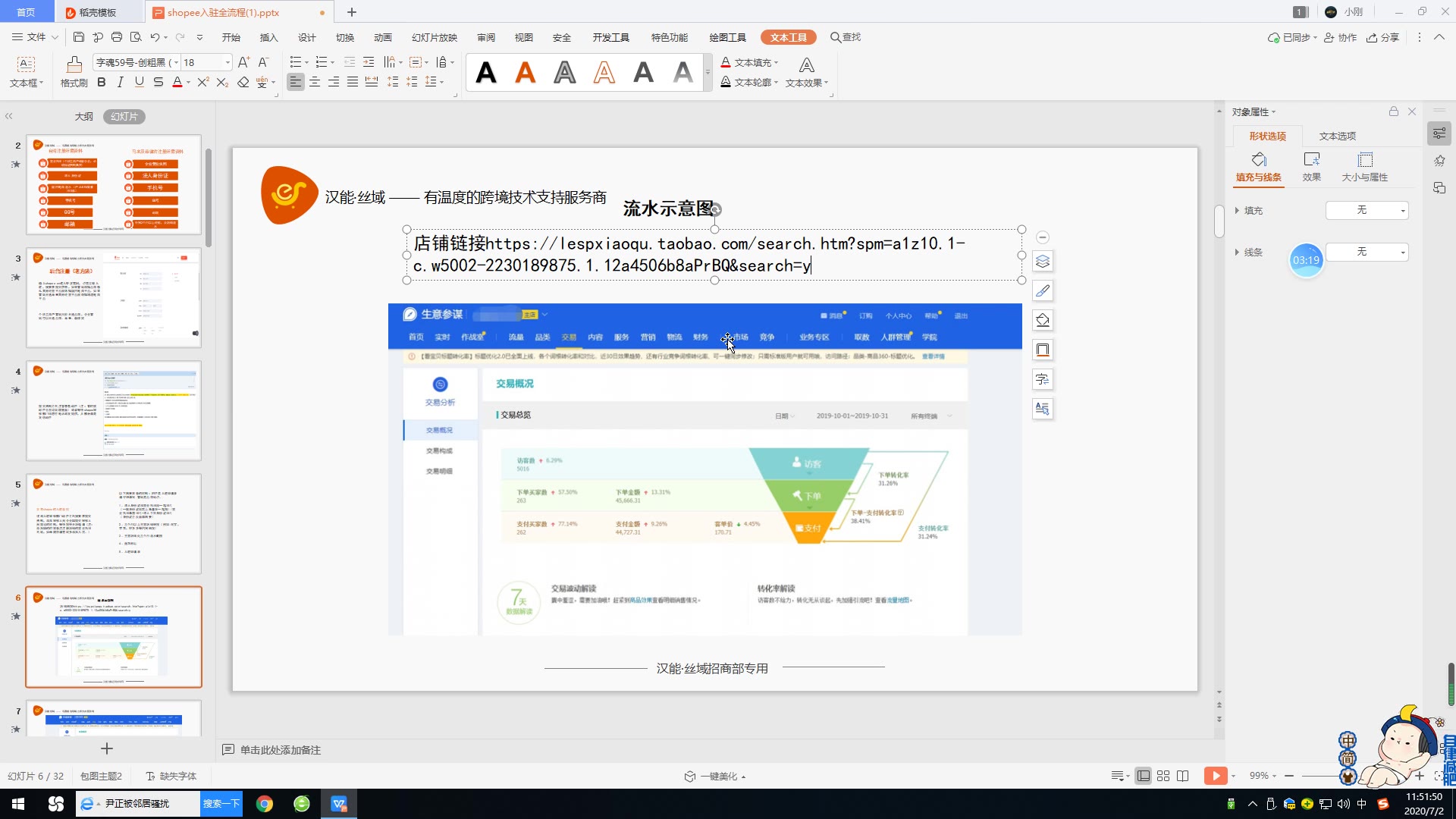1456x819 pixels.
Task: Click 缺失字体 in status bar
Action: (x=171, y=776)
